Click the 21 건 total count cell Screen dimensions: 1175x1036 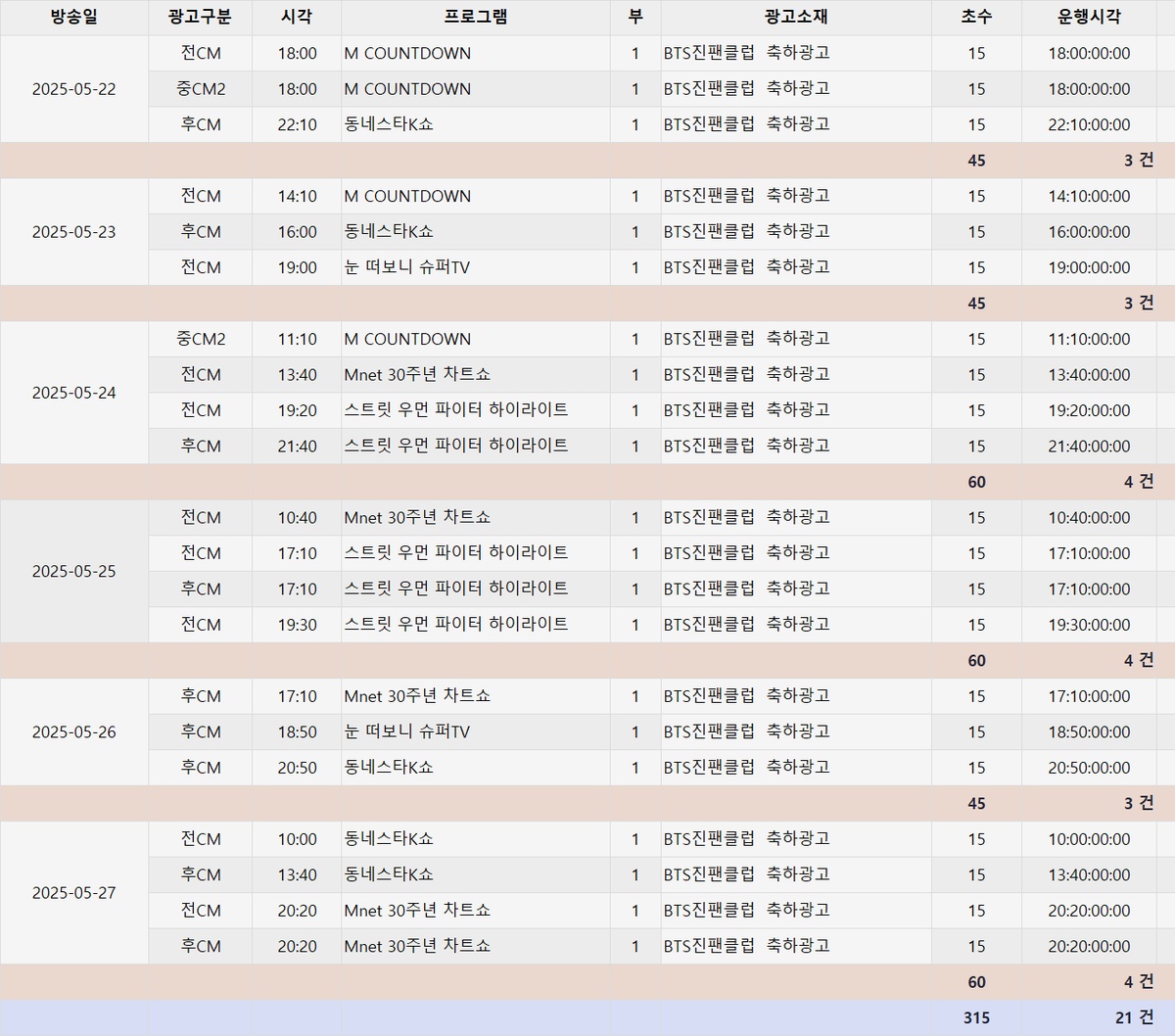1134,1017
